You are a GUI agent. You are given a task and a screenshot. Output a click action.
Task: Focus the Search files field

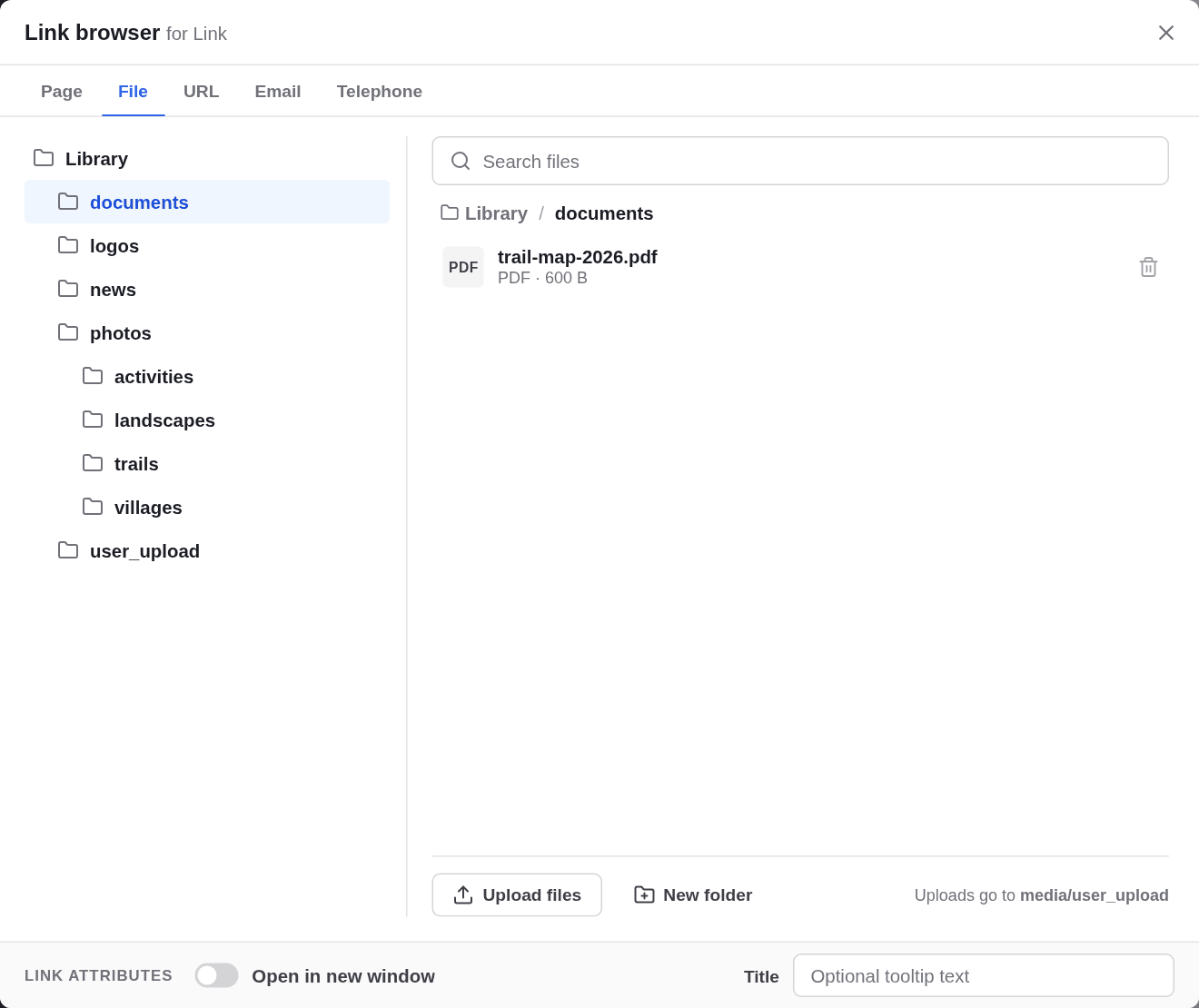coord(800,161)
